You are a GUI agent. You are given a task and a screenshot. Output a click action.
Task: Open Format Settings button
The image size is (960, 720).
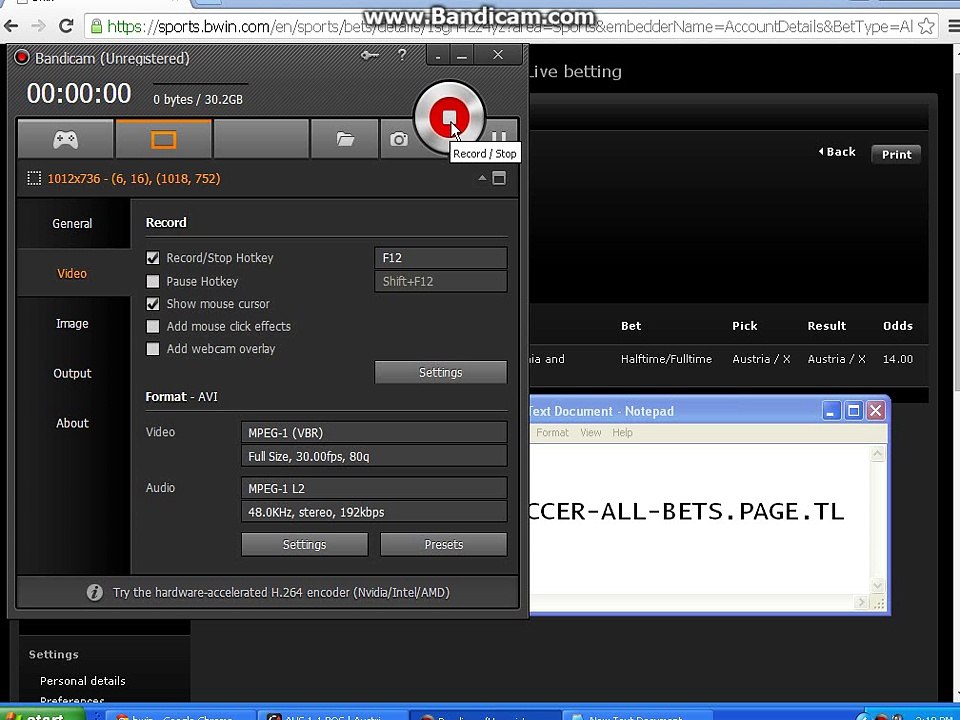[x=305, y=544]
